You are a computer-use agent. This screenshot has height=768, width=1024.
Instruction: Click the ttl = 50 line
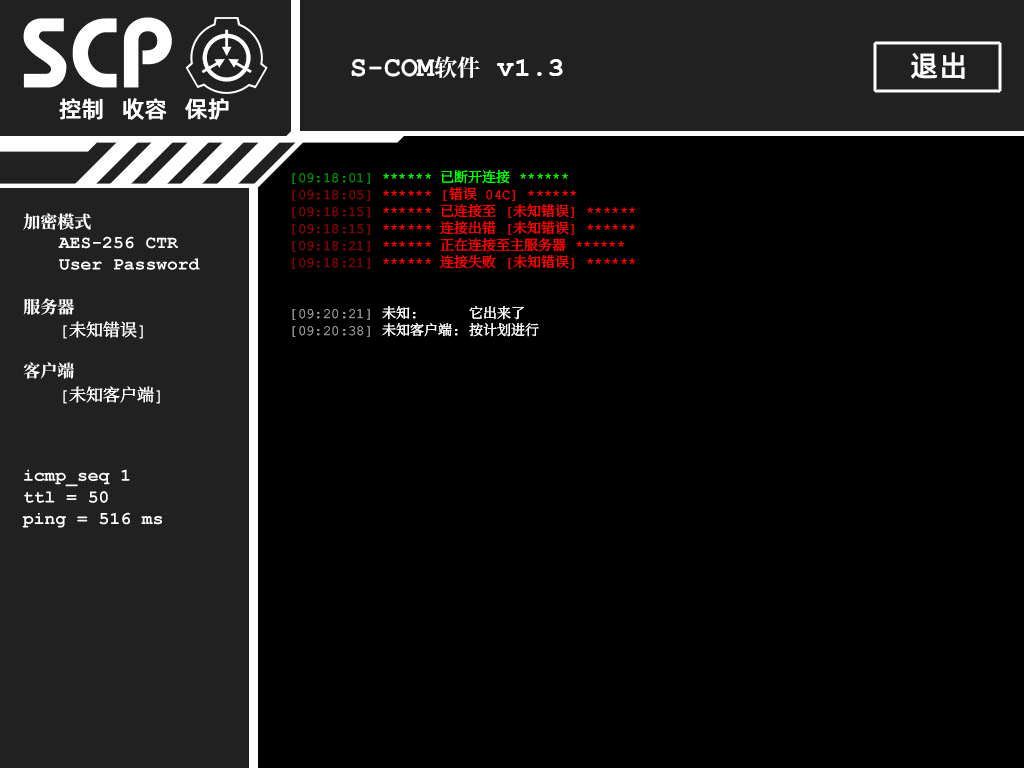pyautogui.click(x=66, y=498)
